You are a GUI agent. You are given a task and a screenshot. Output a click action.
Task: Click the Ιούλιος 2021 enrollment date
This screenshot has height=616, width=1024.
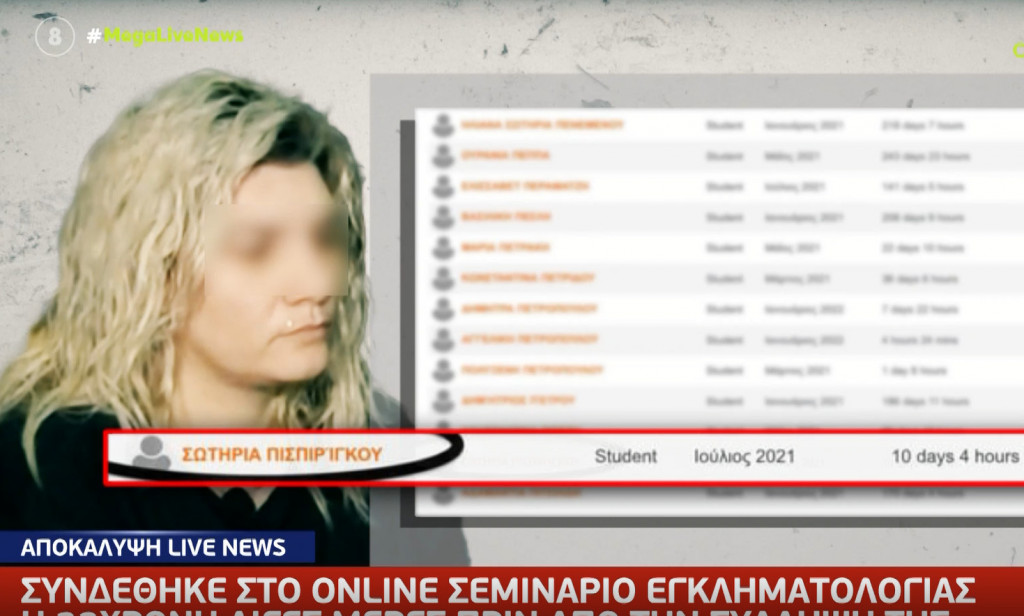pos(744,457)
